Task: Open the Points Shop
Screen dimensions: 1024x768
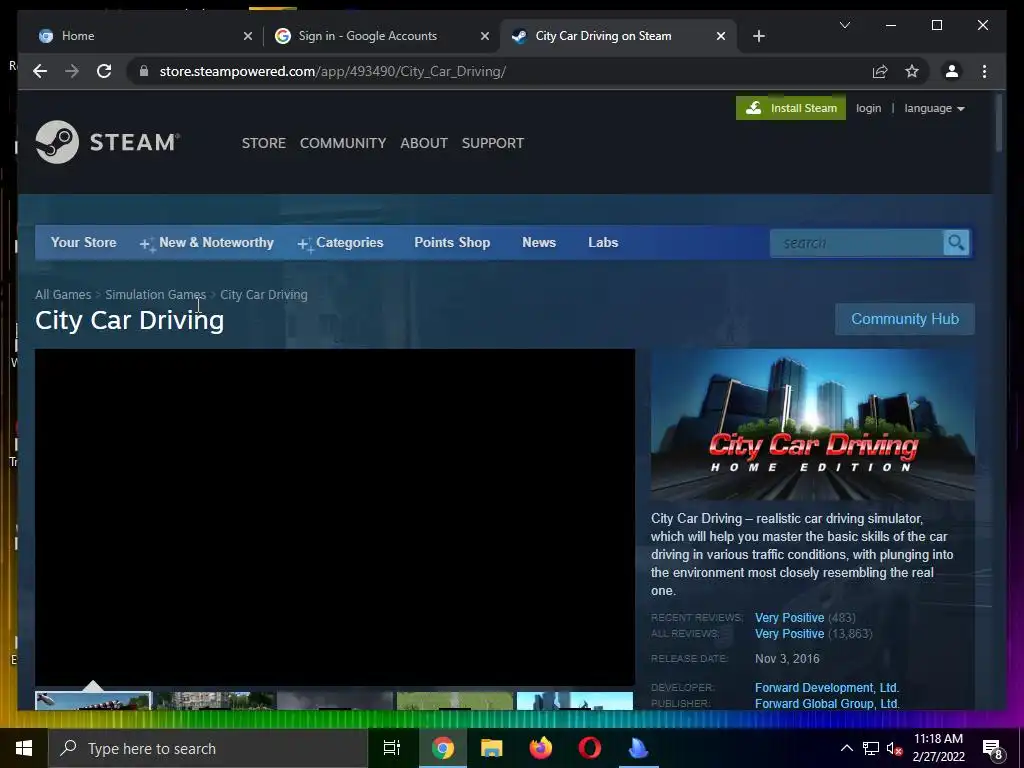Action: click(452, 242)
